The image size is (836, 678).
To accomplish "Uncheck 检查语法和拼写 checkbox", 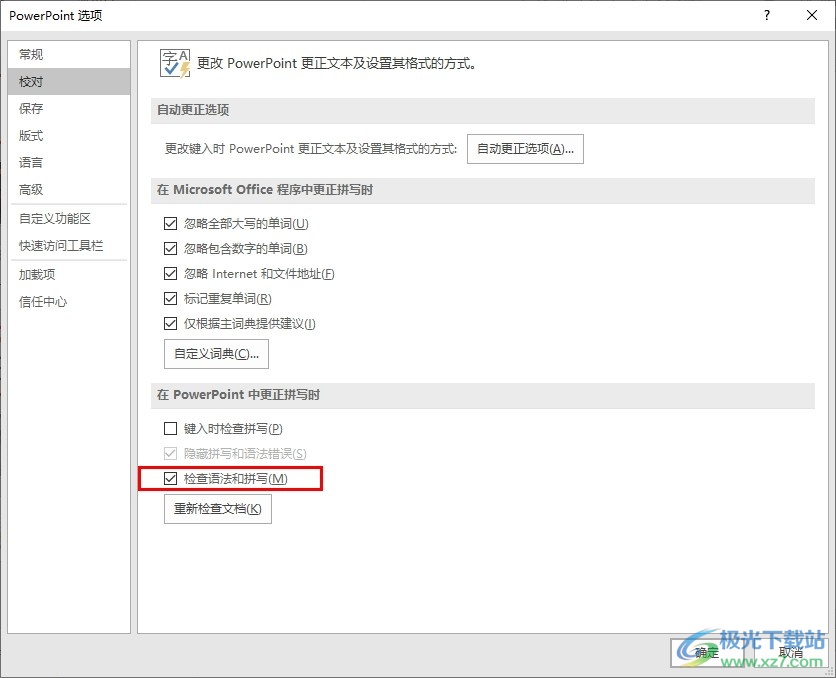I will [171, 479].
